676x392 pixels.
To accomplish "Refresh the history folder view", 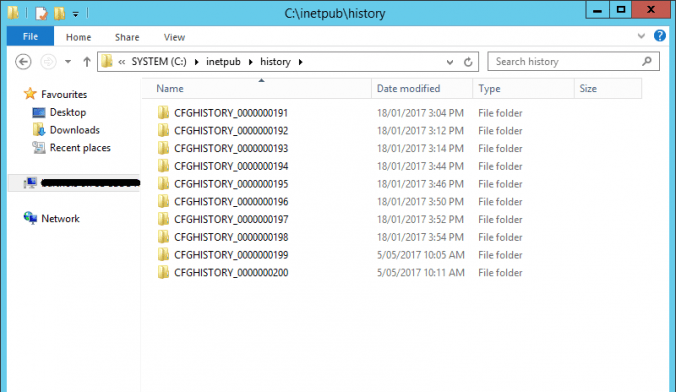I will (x=468, y=62).
